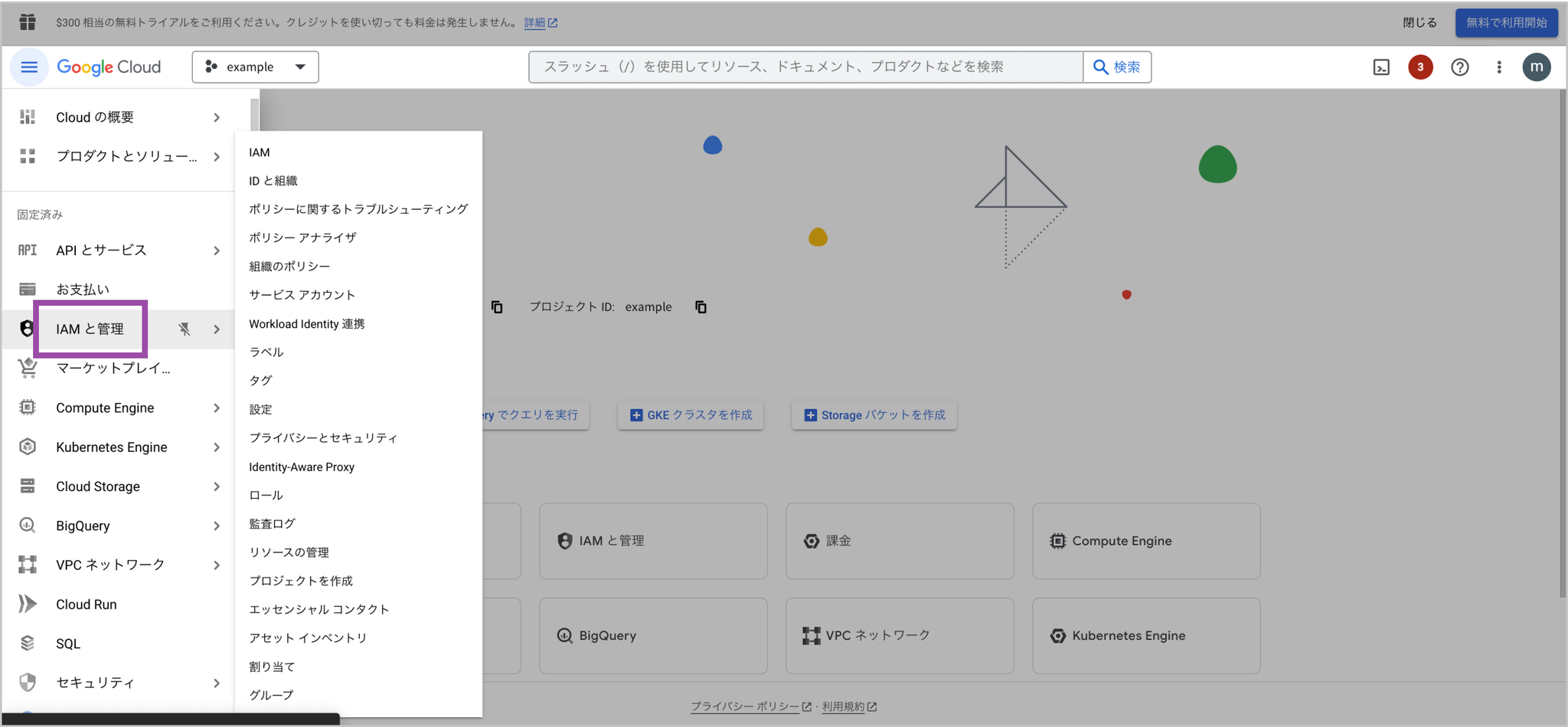Viewport: 1568px width, 727px height.
Task: Expand the Compute Engine submenu chevron
Action: 217,408
